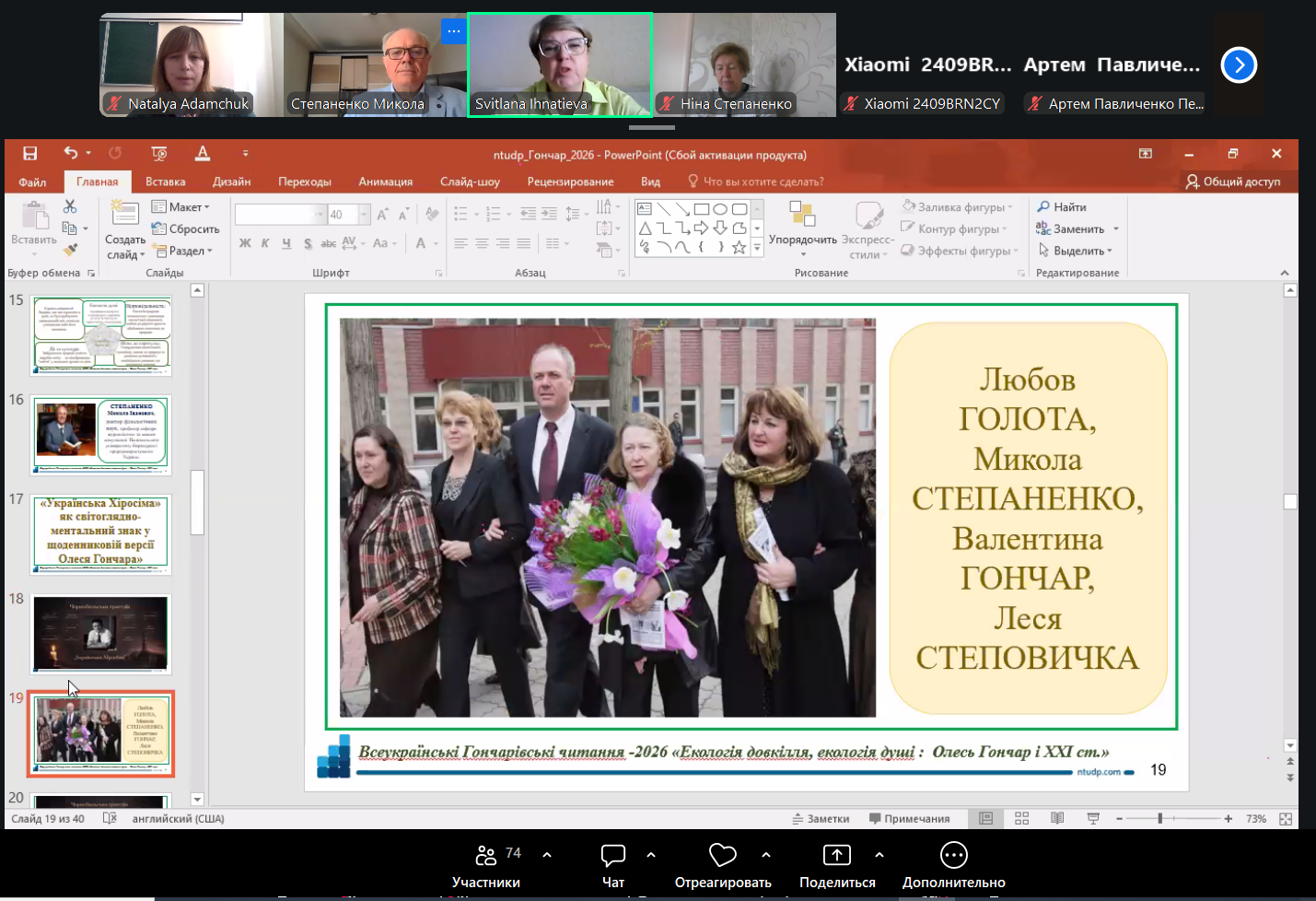Open the font size dropdown

(364, 215)
